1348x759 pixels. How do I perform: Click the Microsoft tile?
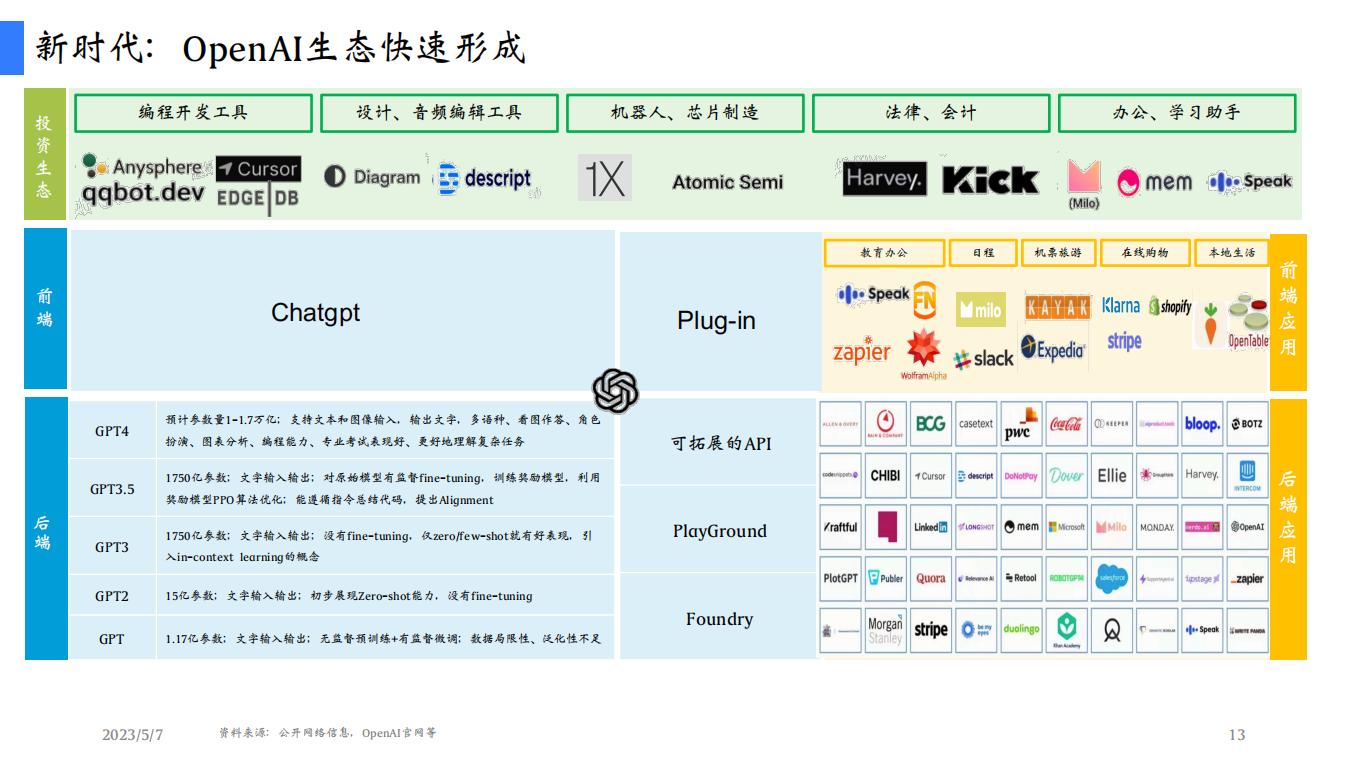click(1066, 527)
